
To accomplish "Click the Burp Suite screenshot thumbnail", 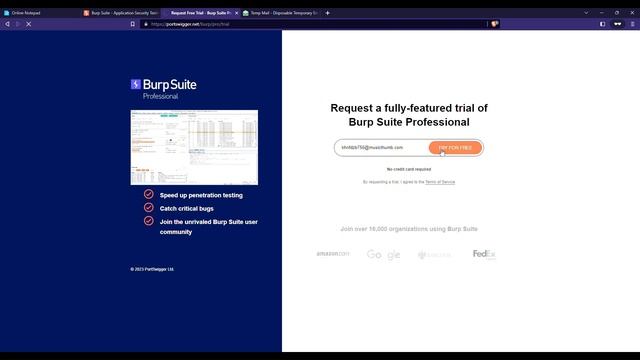I will [x=194, y=147].
